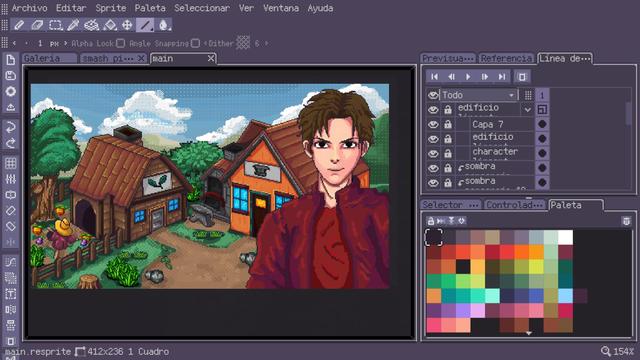Select the rectangular selection tool
The width and height of the screenshot is (640, 360).
[x=55, y=25]
